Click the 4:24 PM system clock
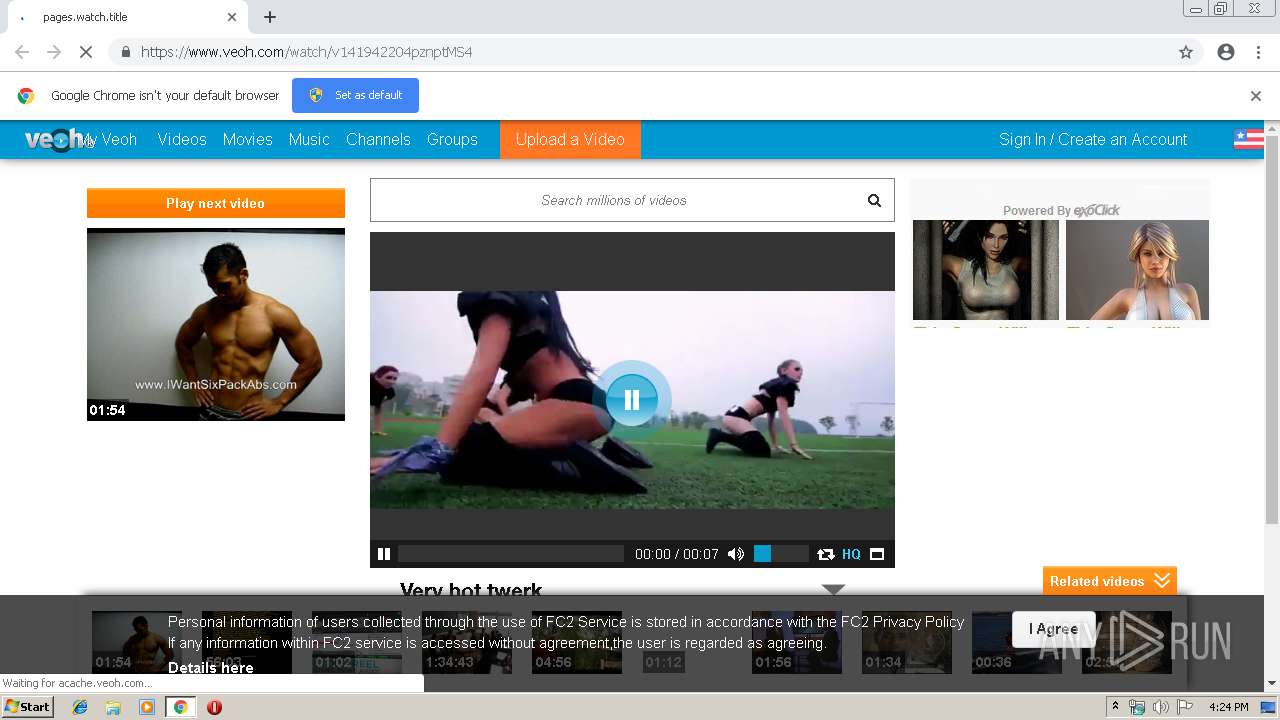 (x=1228, y=707)
